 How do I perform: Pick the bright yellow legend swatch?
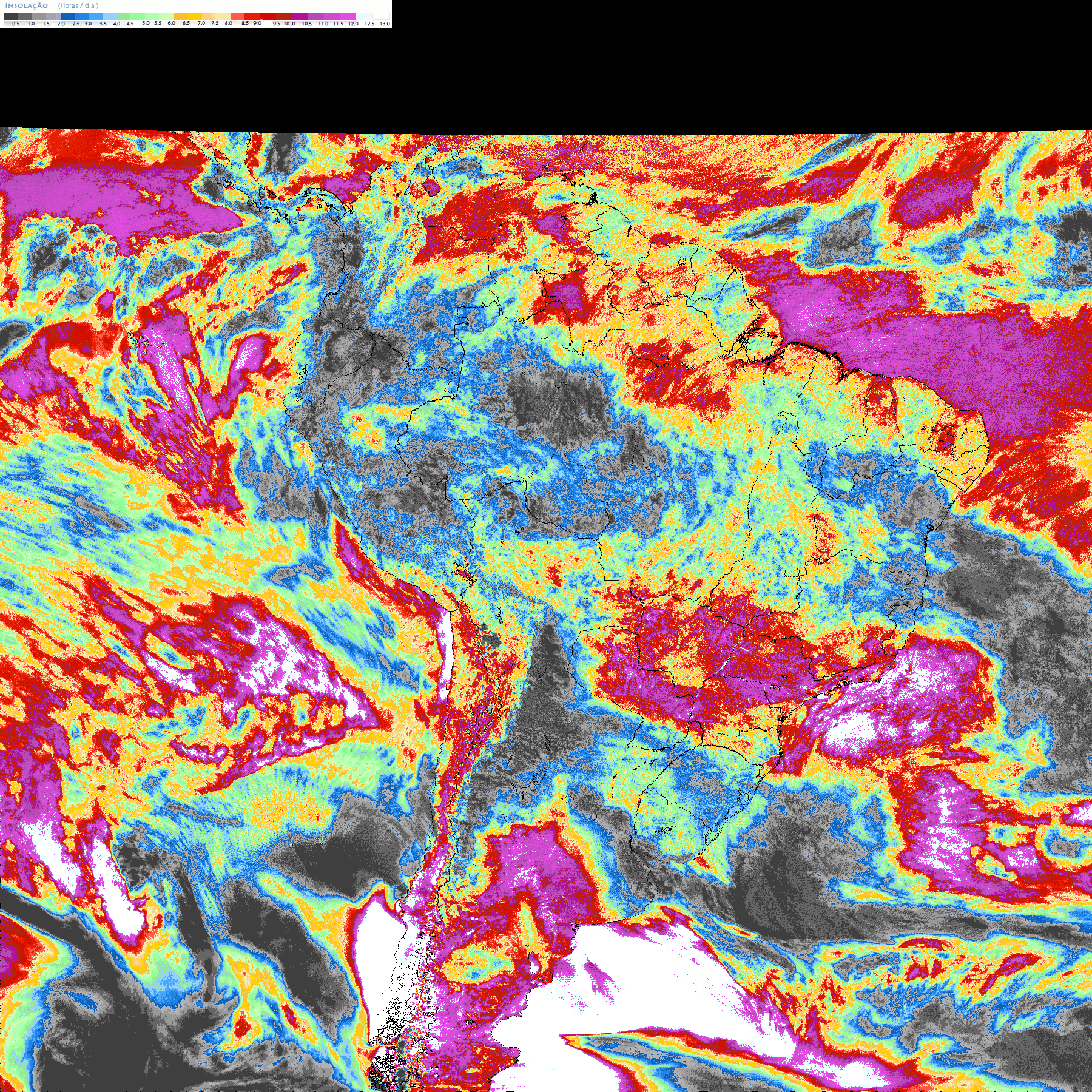tap(195, 16)
